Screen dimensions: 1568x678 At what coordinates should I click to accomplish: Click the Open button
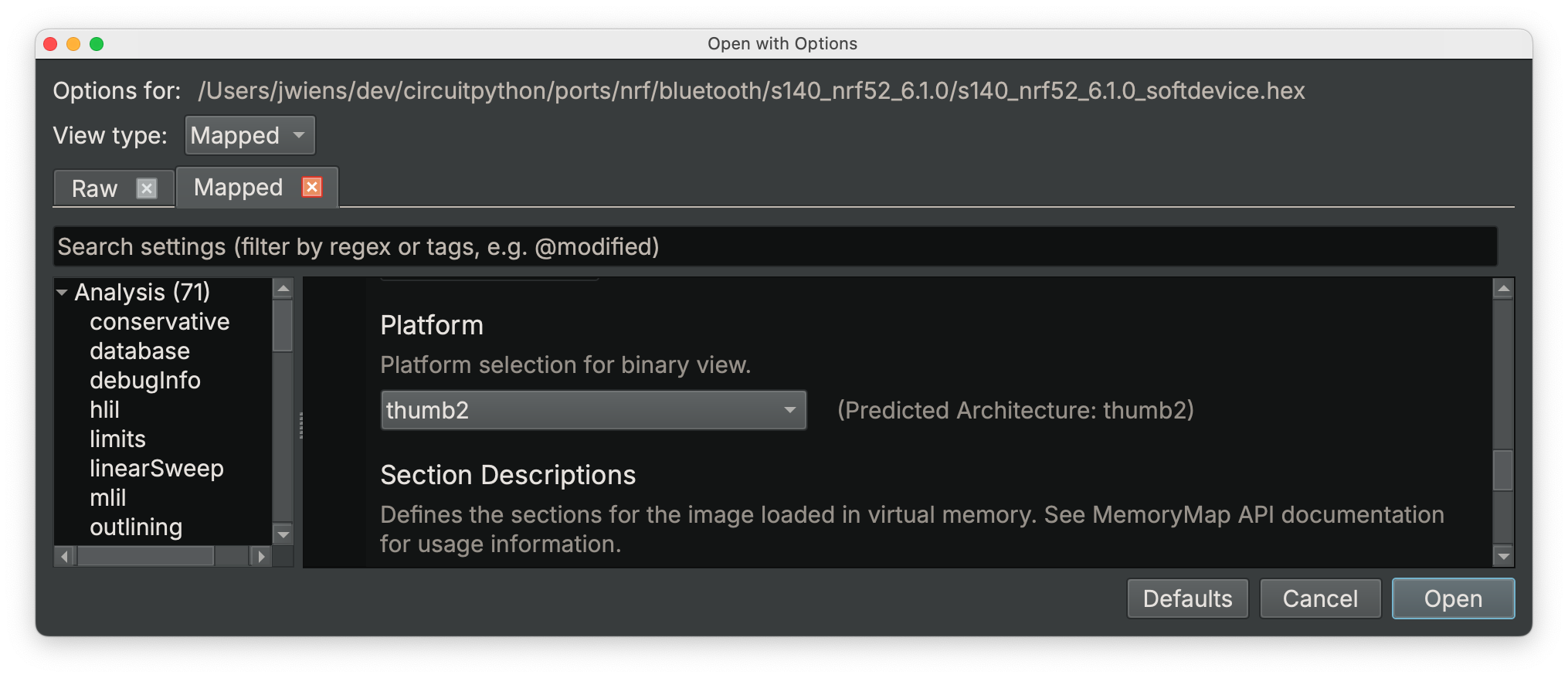pyautogui.click(x=1453, y=598)
